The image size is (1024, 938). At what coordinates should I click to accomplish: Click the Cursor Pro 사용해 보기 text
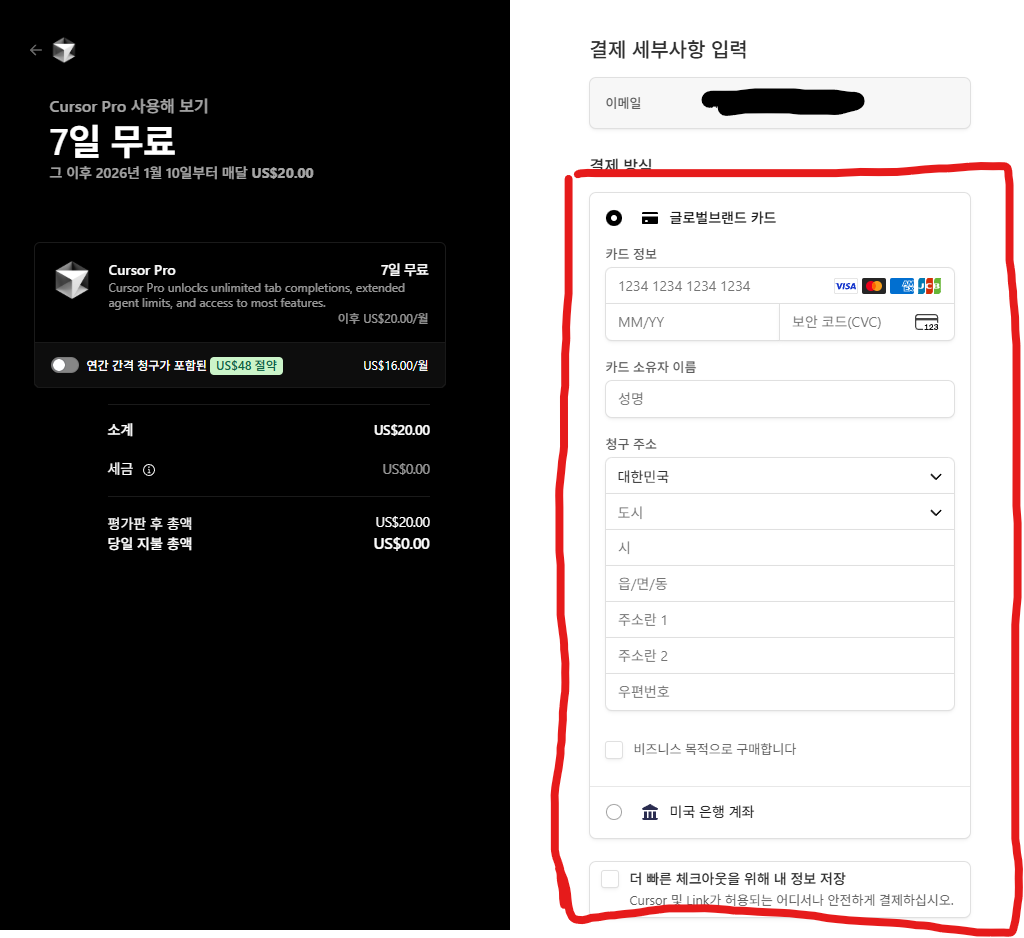[x=129, y=106]
